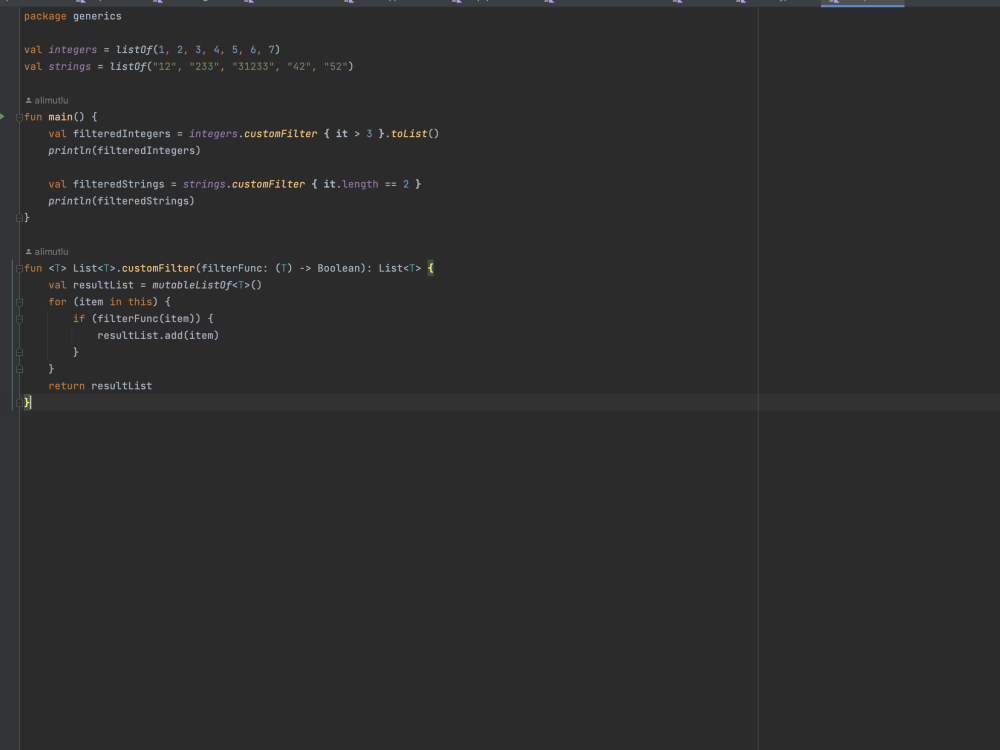Click resultList.add(item) statement
This screenshot has width=1000, height=750.
click(x=158, y=335)
